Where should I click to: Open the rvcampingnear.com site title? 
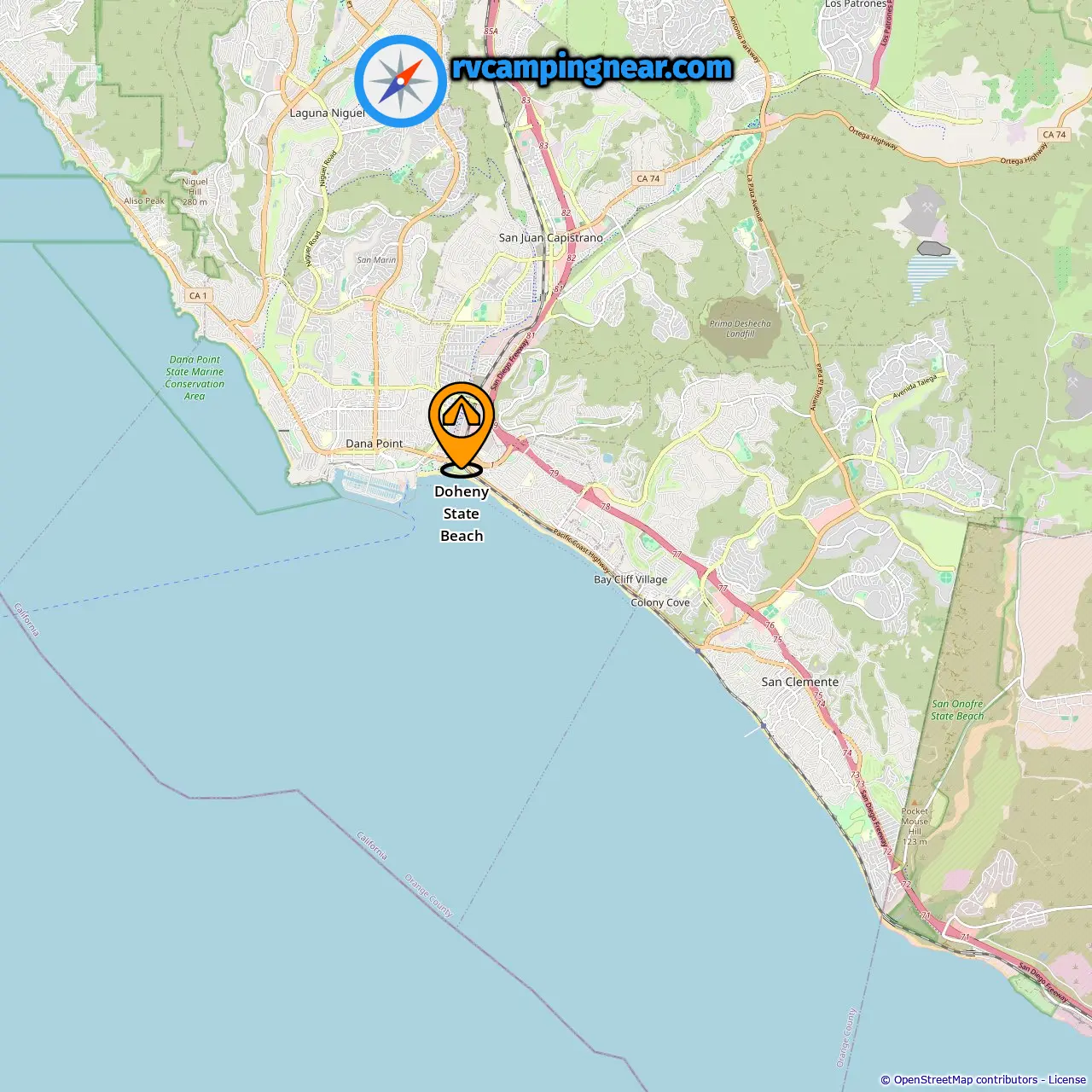[592, 67]
